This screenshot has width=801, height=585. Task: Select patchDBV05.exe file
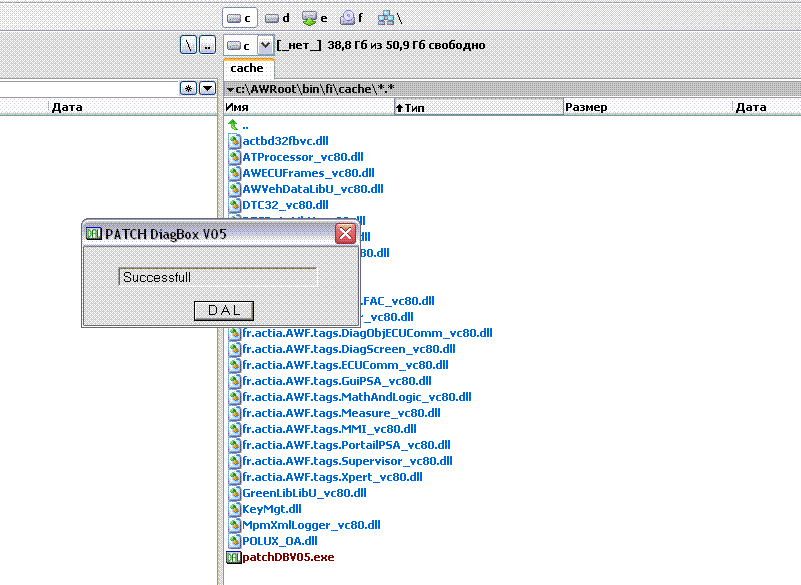(x=288, y=557)
